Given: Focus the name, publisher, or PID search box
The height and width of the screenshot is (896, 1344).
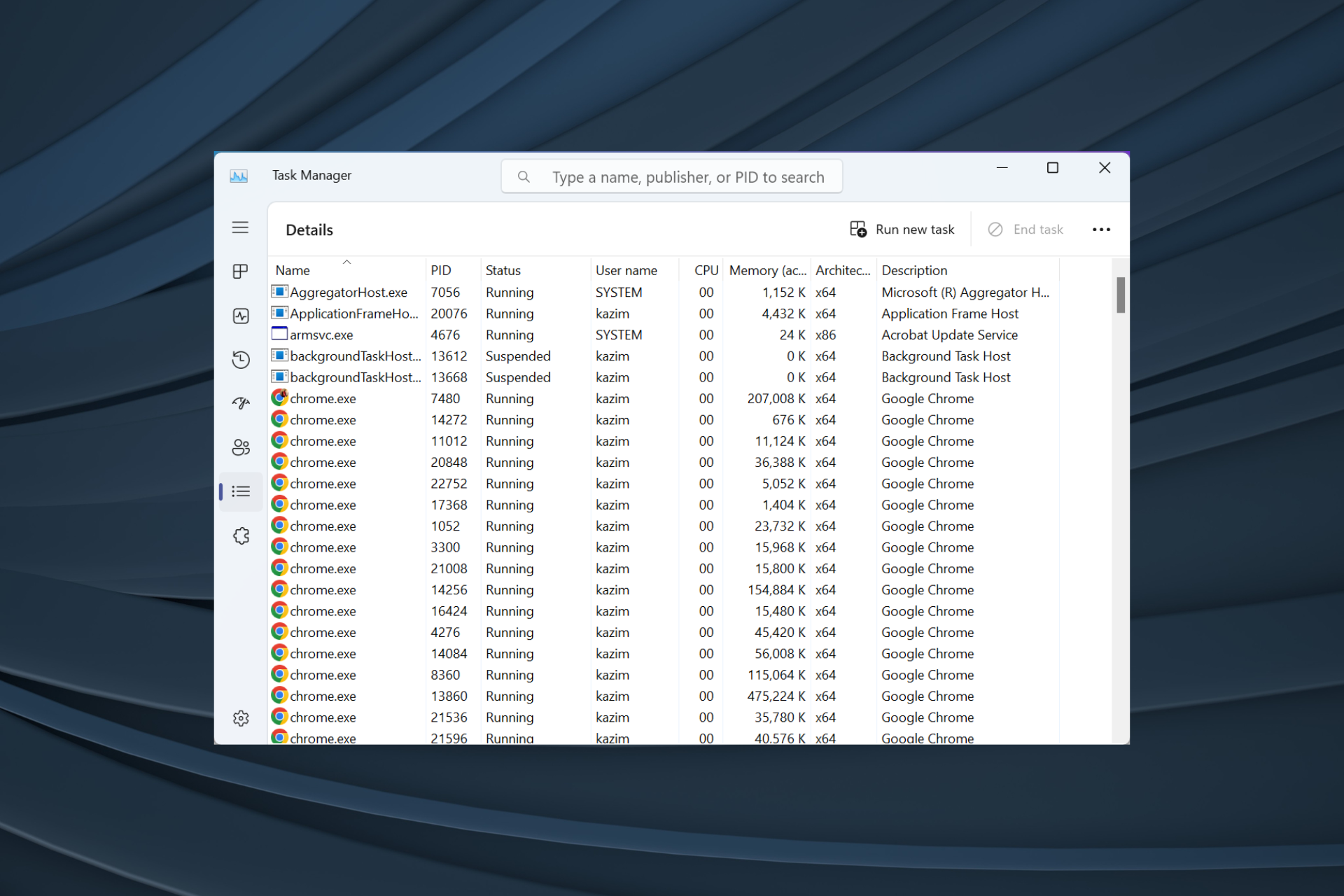Looking at the screenshot, I should 672,177.
